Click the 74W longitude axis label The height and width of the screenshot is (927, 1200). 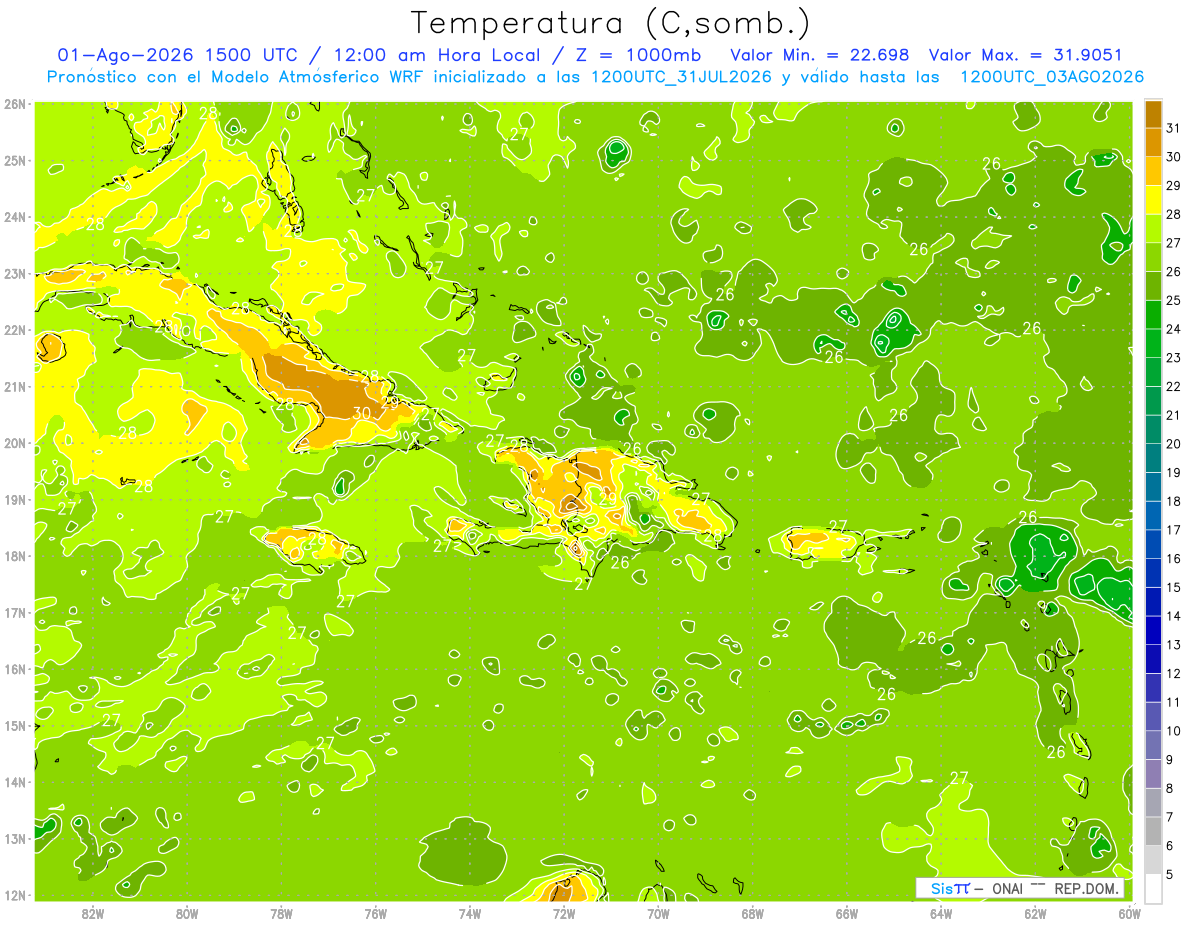pyautogui.click(x=469, y=913)
